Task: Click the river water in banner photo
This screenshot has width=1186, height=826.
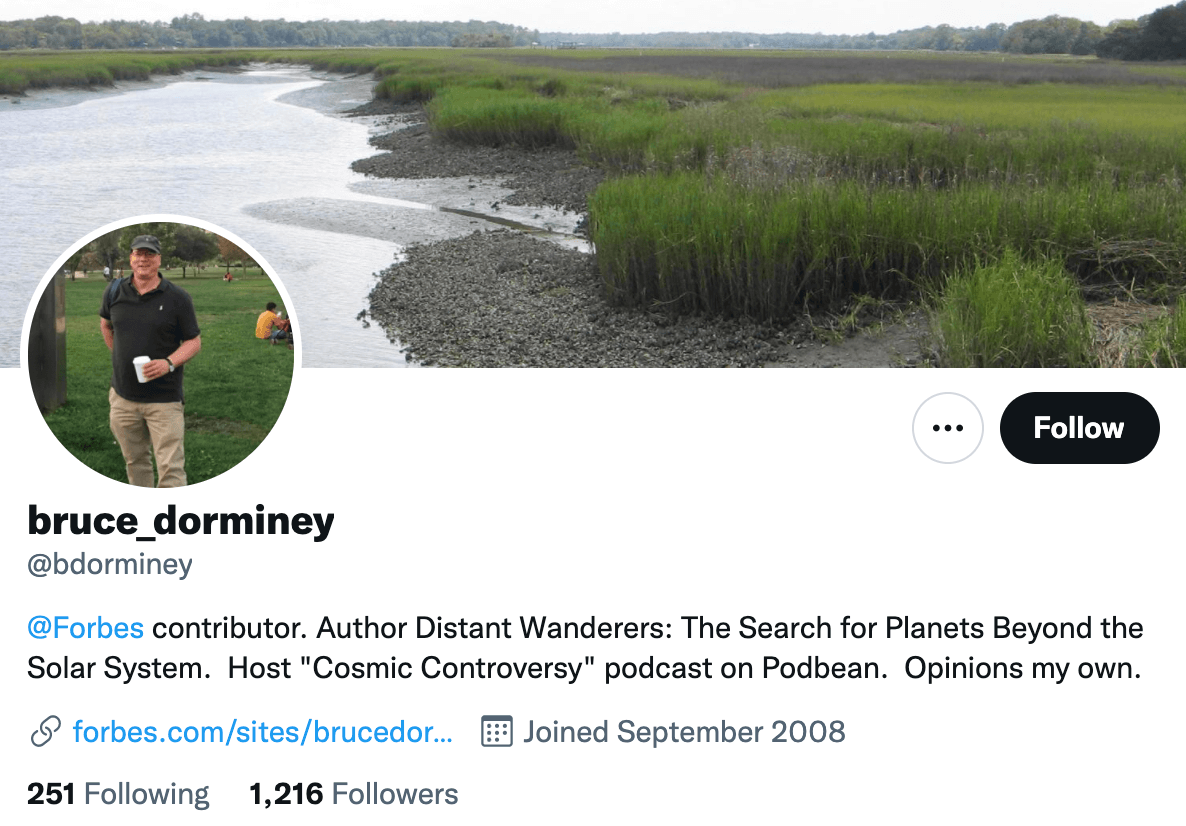Action: pyautogui.click(x=150, y=170)
